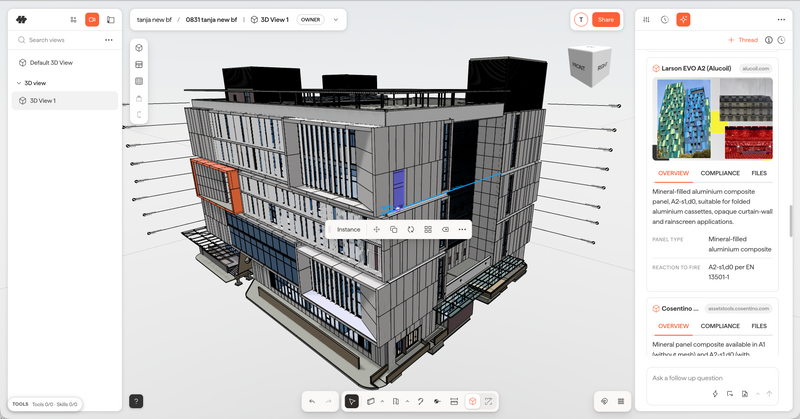Click the panel layout icon beside the camera icon
This screenshot has width=800, height=419.
[111, 20]
